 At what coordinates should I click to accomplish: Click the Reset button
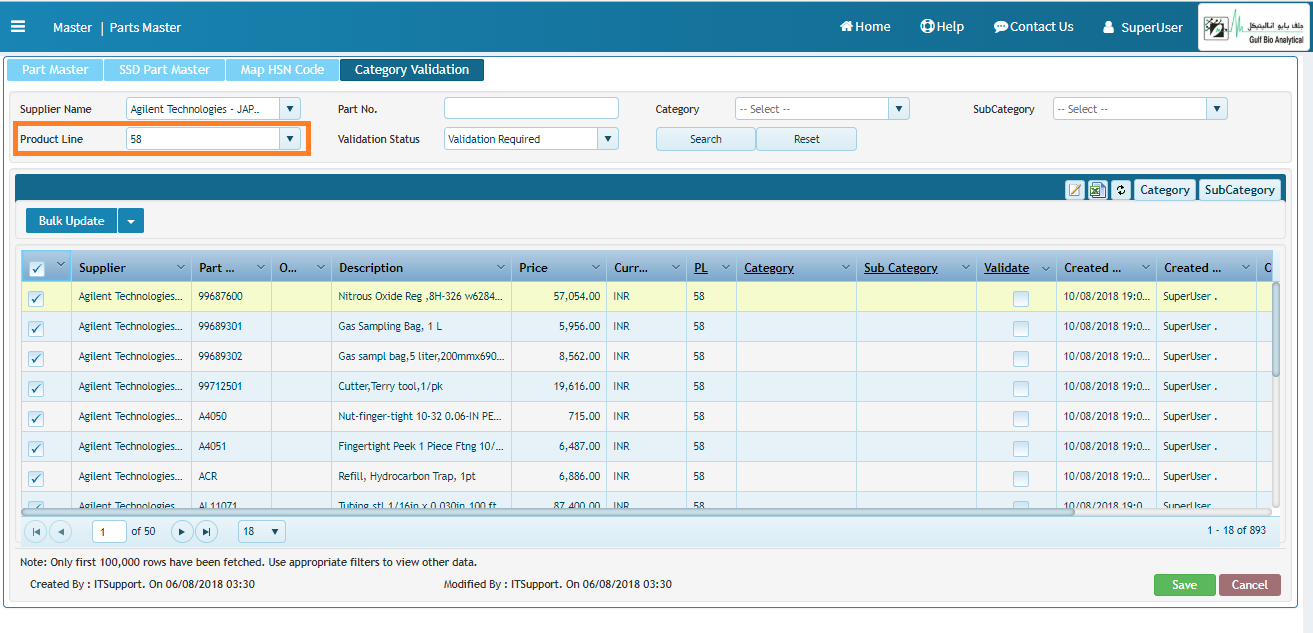pos(807,139)
